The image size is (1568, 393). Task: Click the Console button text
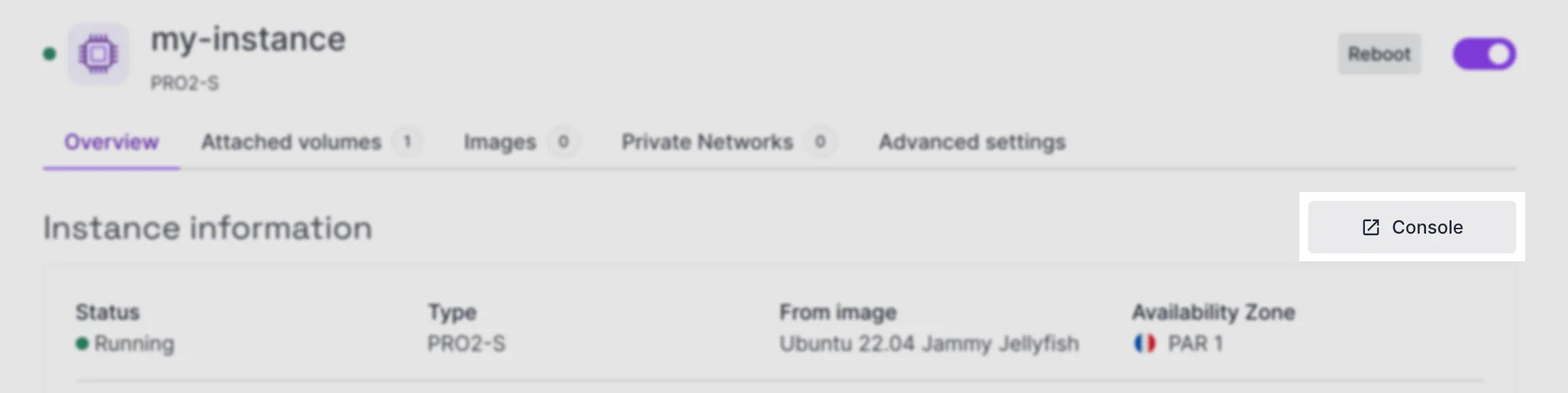tap(1427, 227)
